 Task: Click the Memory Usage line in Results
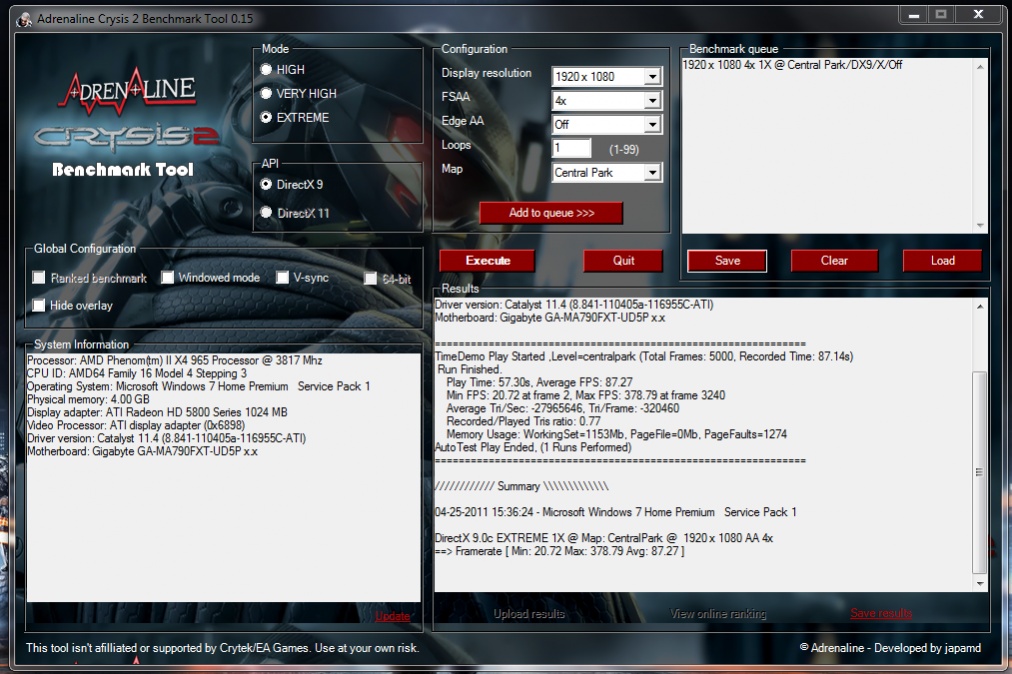pyautogui.click(x=616, y=434)
